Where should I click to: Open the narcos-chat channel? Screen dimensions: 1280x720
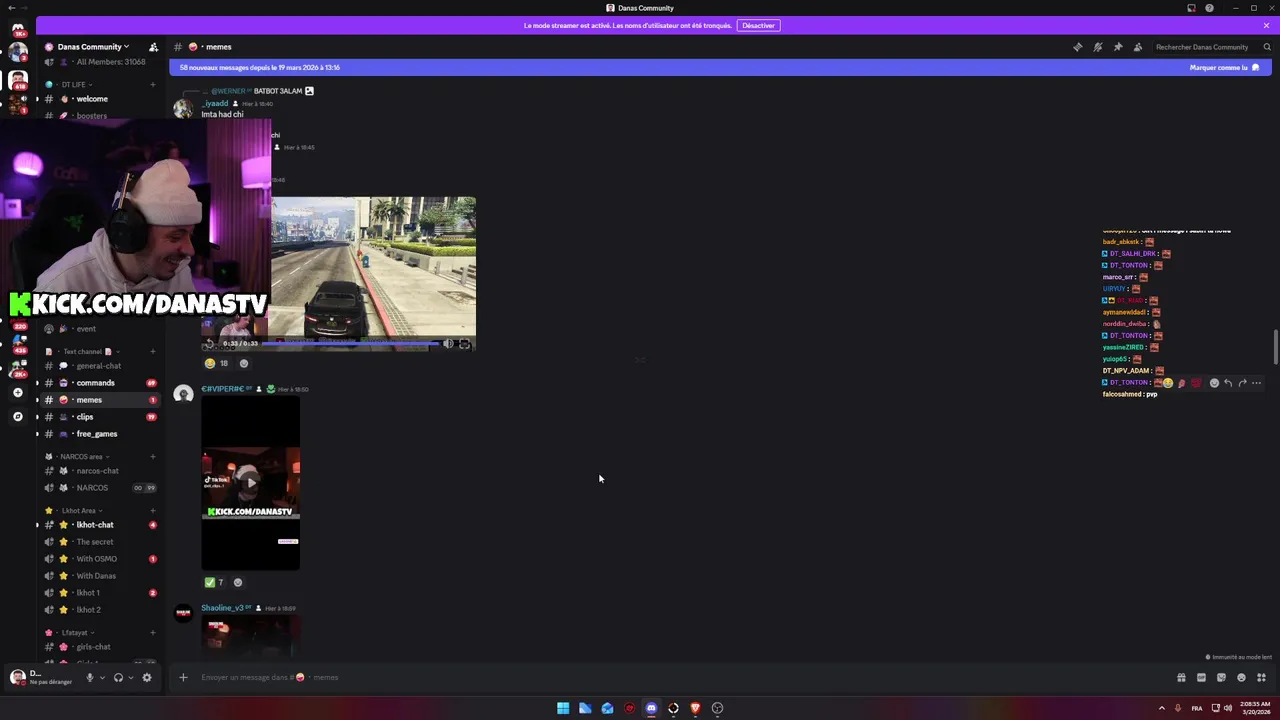pos(99,471)
